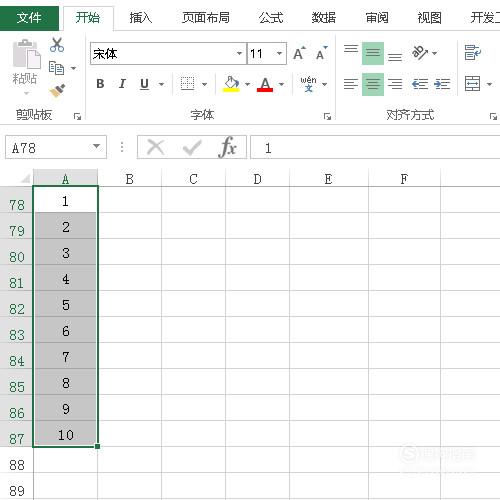500x500 pixels.
Task: Apply the Borders icon
Action: pyautogui.click(x=187, y=83)
